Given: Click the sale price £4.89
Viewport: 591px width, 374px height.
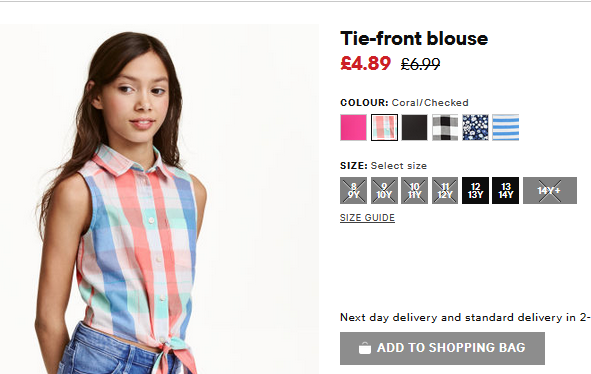Looking at the screenshot, I should [x=365, y=63].
